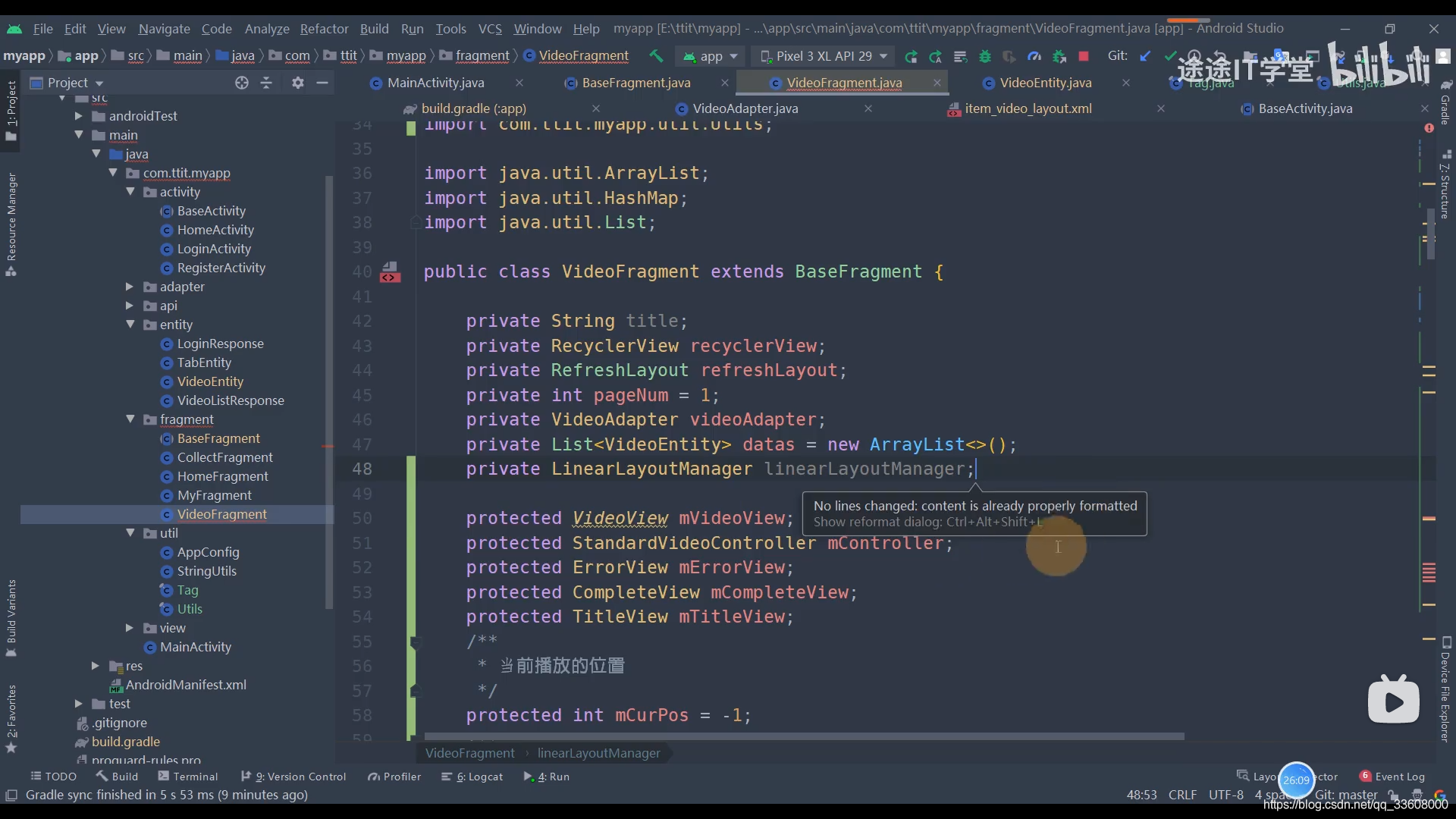Toggle the Resource Manager side panel

(x=11, y=224)
